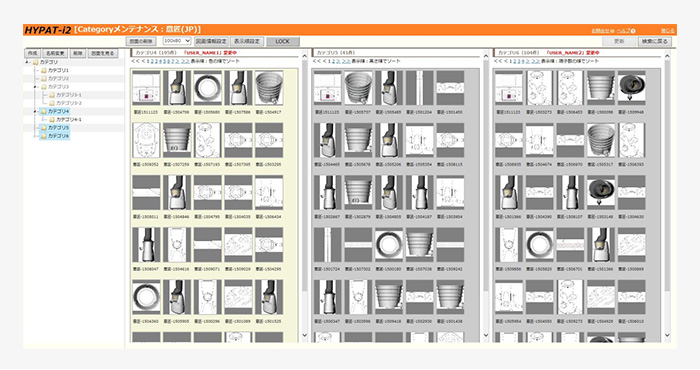The width and height of the screenshot is (700, 370).
Task: Open the ヘルプ link
Action: coord(623,31)
